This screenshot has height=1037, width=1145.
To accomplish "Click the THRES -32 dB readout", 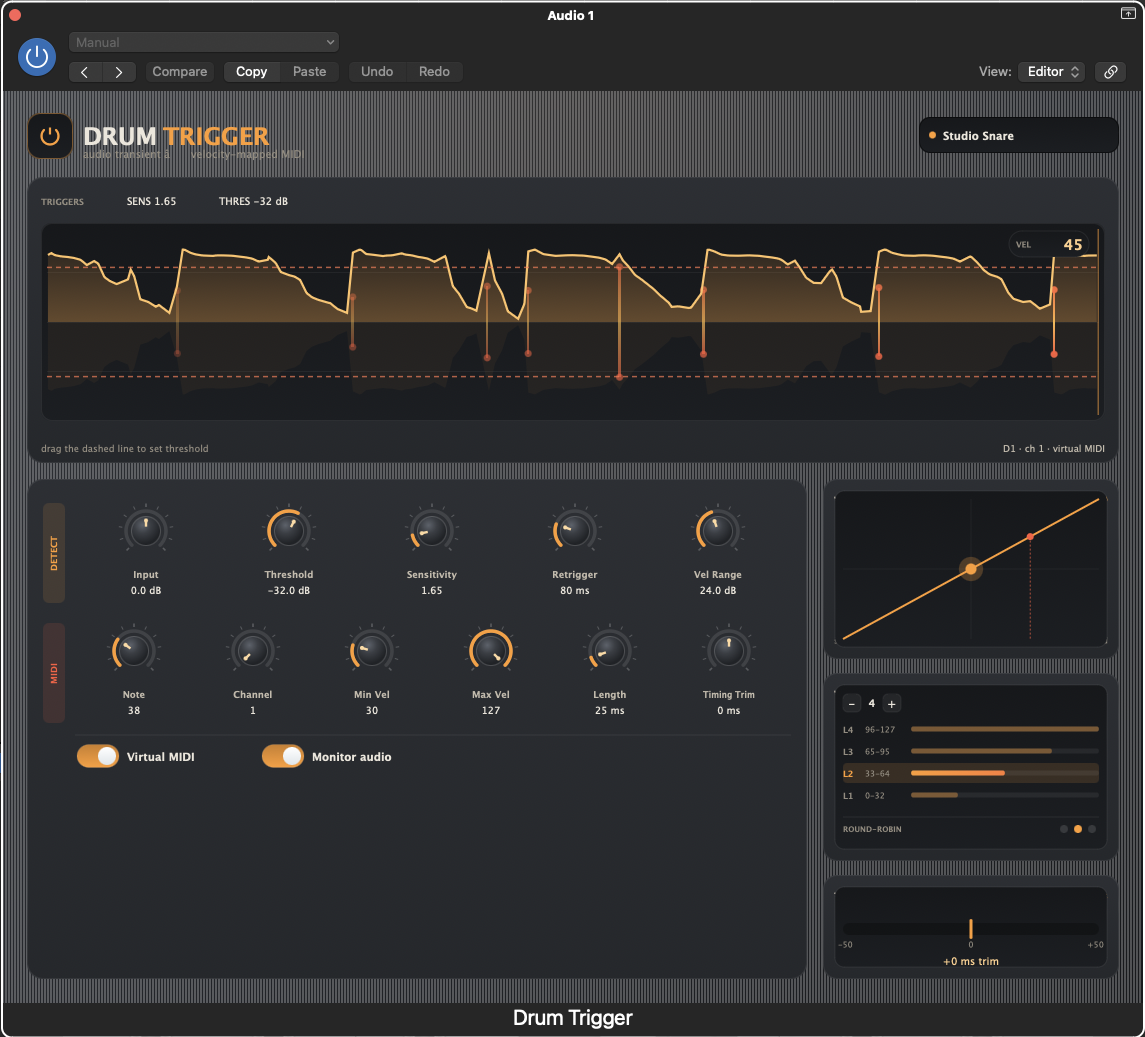I will click(253, 202).
